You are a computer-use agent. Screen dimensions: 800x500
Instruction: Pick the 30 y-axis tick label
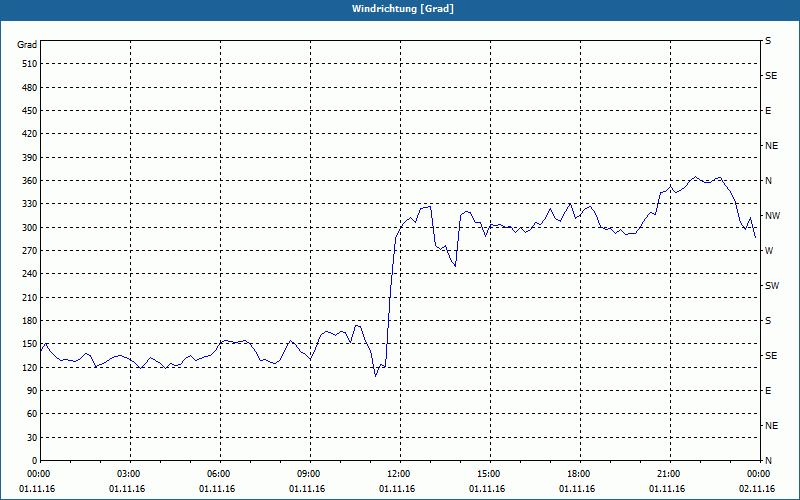pos(32,437)
